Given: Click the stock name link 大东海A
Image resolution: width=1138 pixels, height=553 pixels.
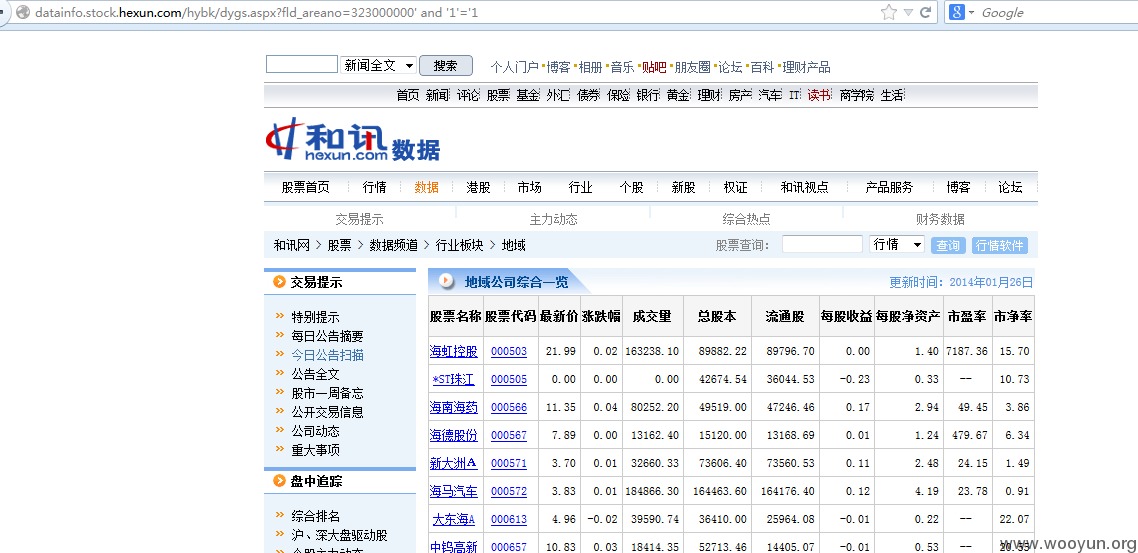Looking at the screenshot, I should 454,520.
